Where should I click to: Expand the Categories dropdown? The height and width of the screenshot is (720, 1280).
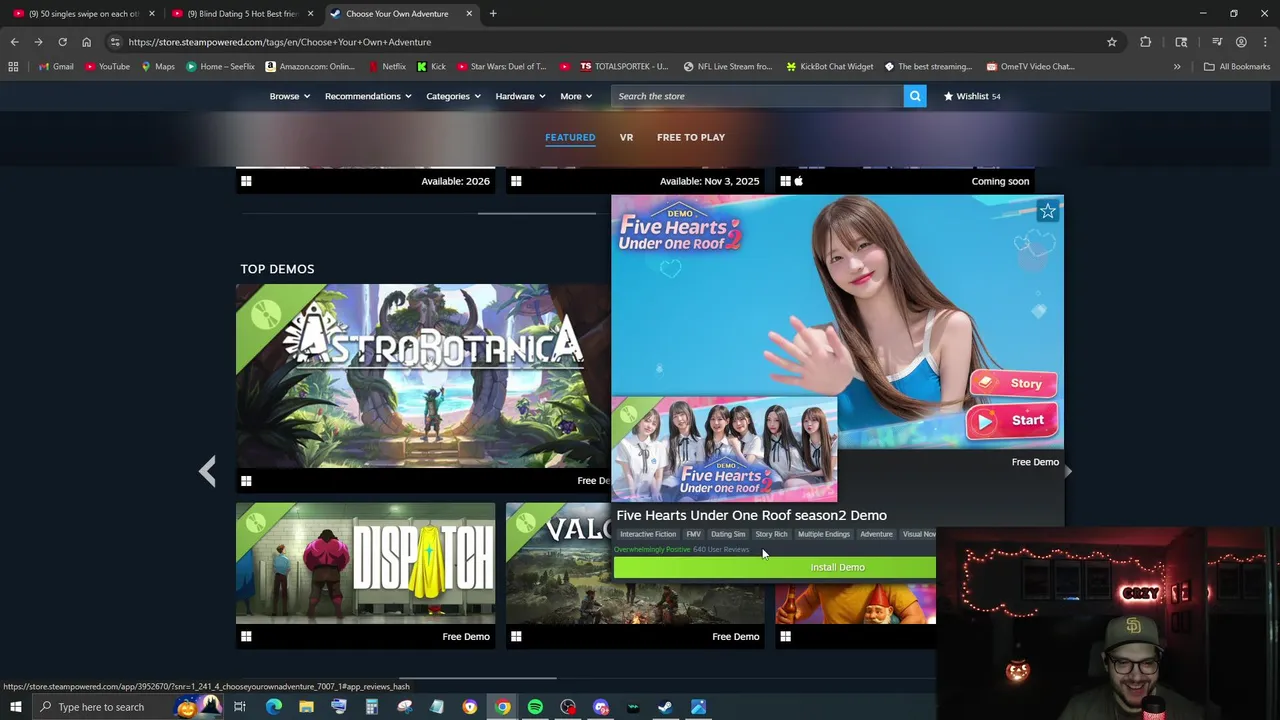(x=454, y=96)
